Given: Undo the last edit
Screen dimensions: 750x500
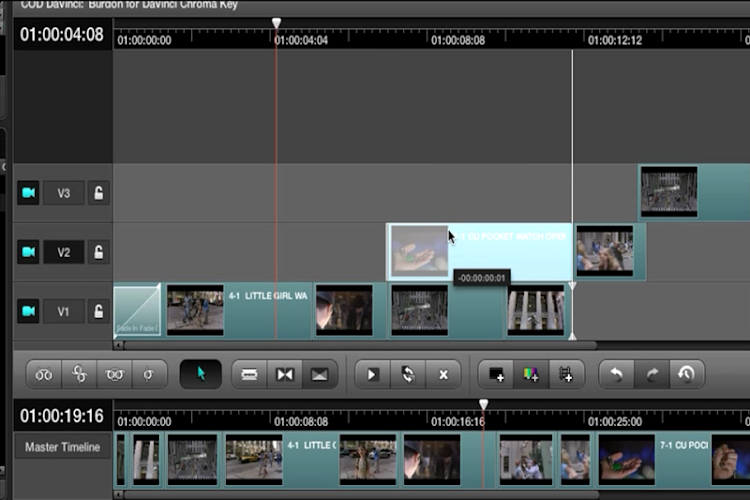Looking at the screenshot, I should [617, 374].
